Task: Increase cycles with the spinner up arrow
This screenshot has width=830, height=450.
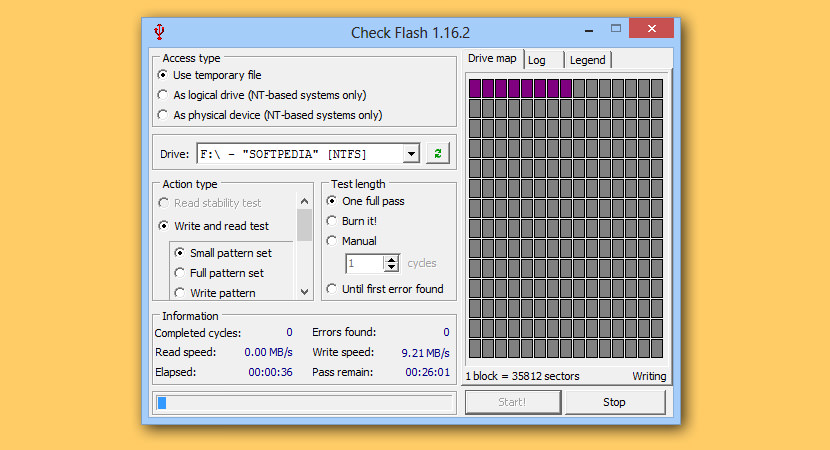Action: pyautogui.click(x=391, y=259)
